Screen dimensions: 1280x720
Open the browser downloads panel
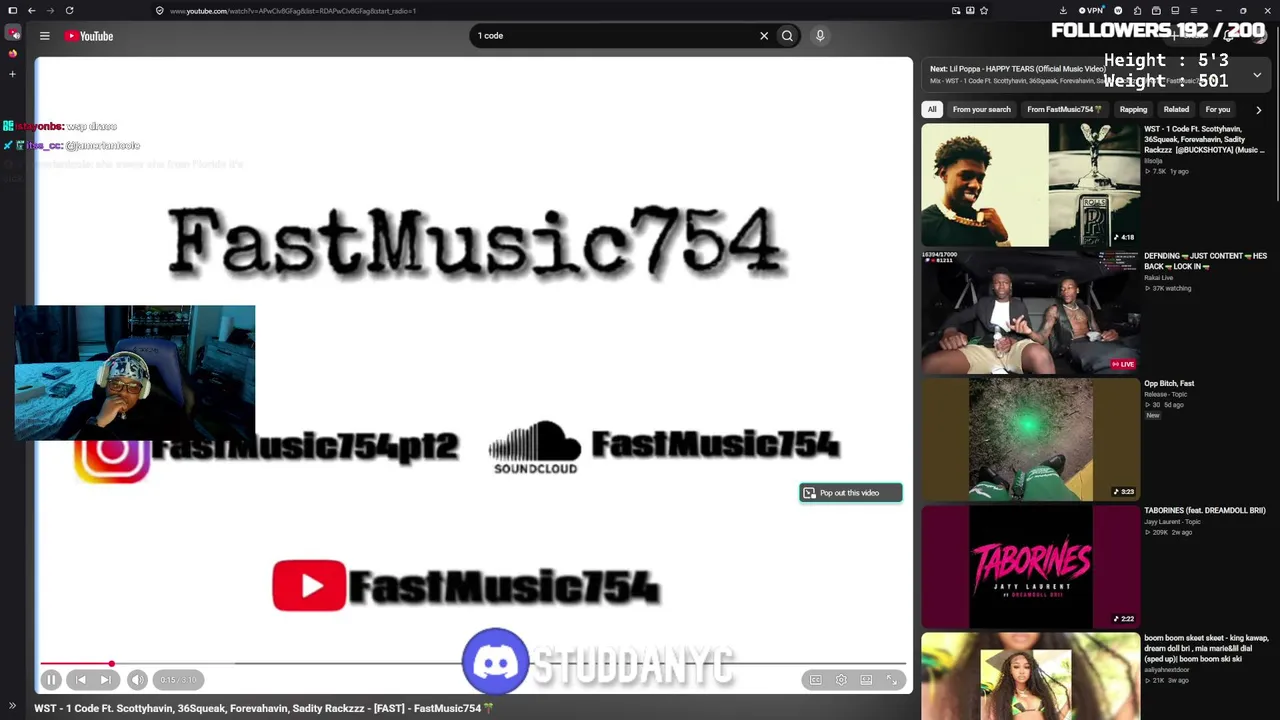(1063, 11)
